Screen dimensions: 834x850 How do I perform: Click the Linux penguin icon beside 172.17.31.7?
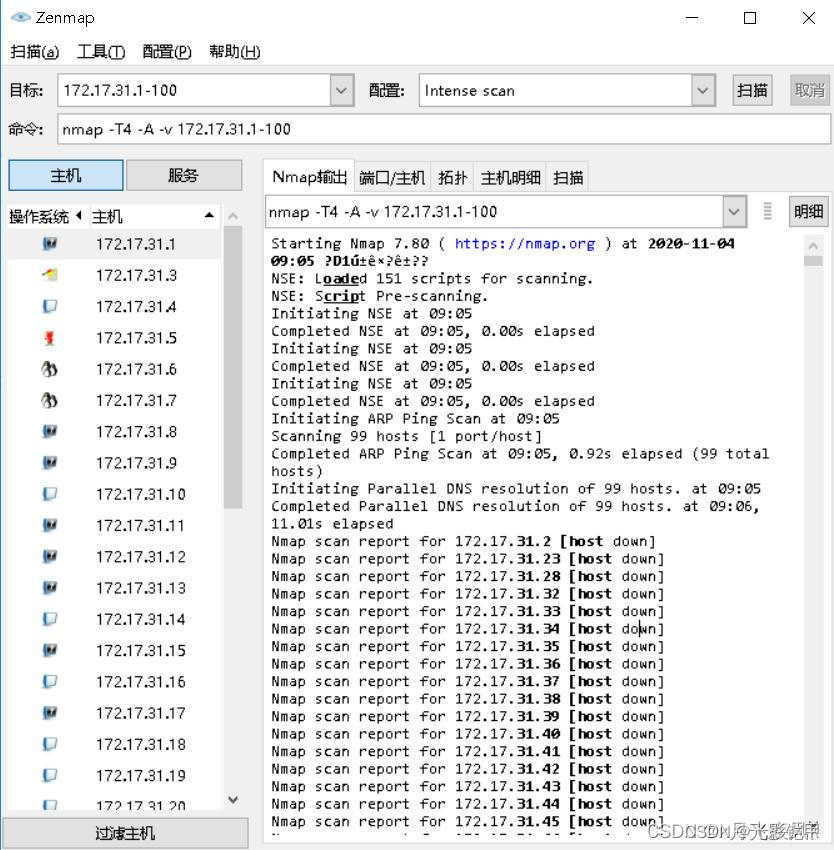click(49, 400)
